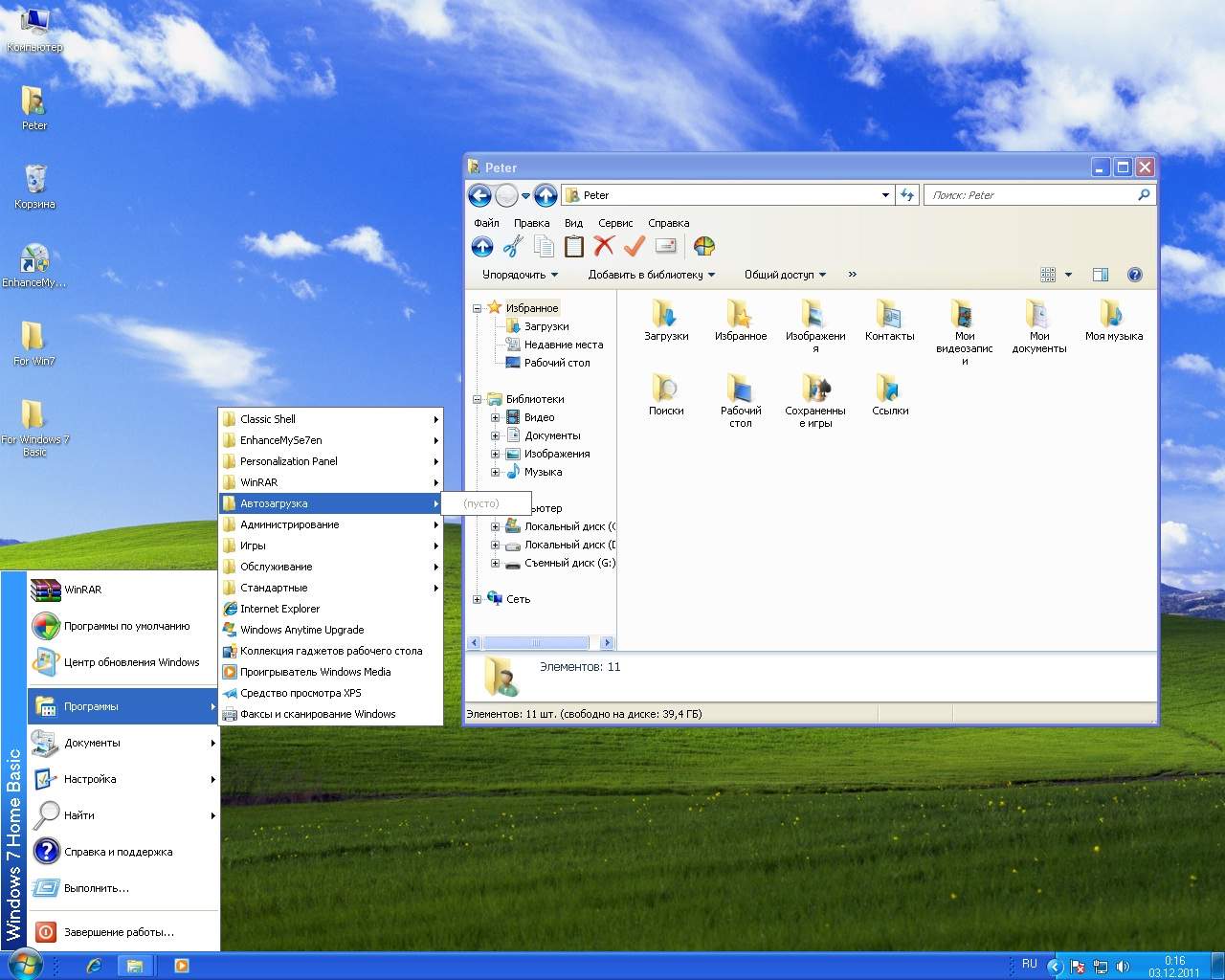Screen dimensions: 1225x980
Task: Click the red X Delete icon
Action: 604,247
